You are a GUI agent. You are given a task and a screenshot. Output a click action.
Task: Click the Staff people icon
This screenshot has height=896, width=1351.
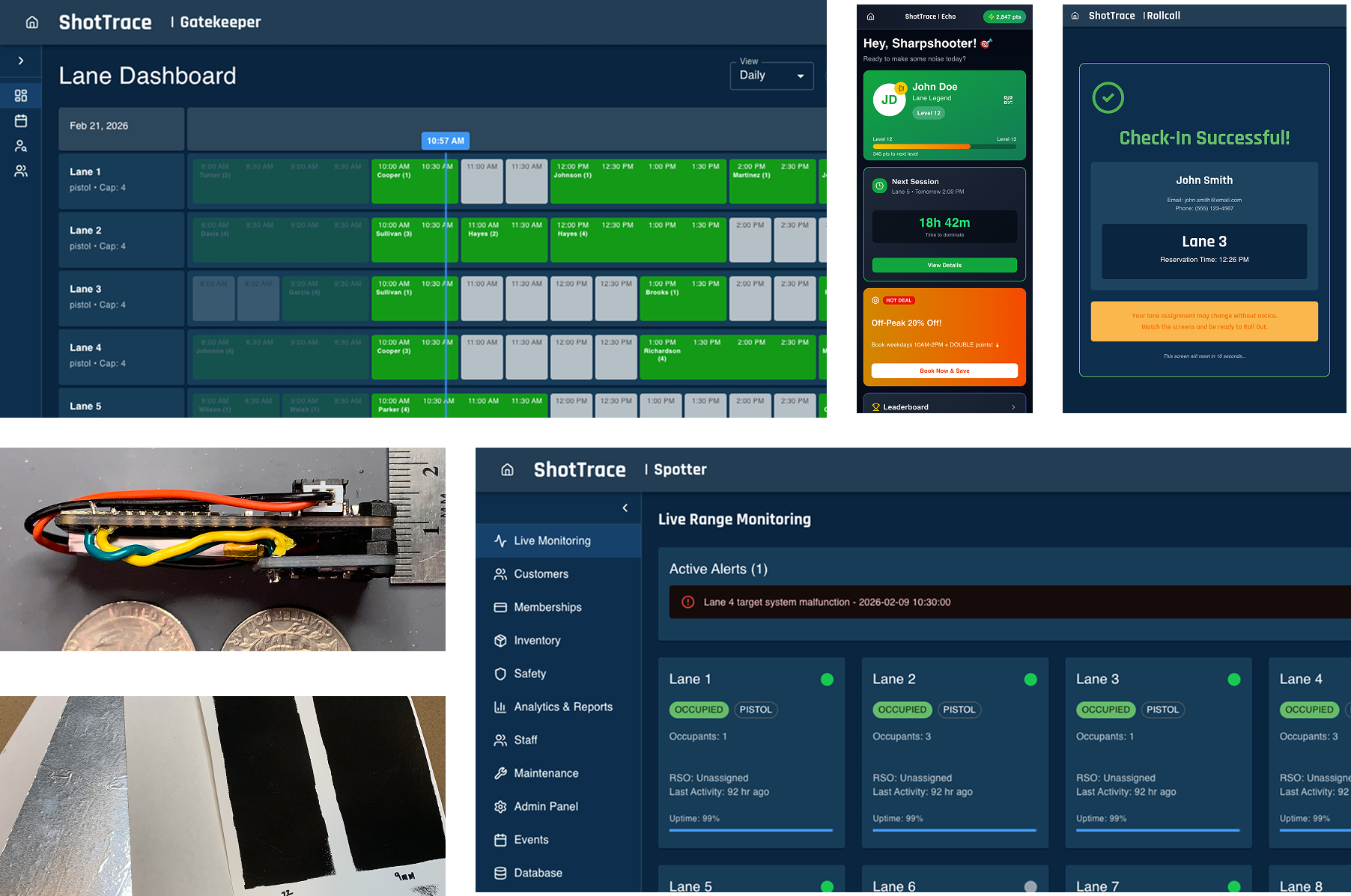(500, 740)
